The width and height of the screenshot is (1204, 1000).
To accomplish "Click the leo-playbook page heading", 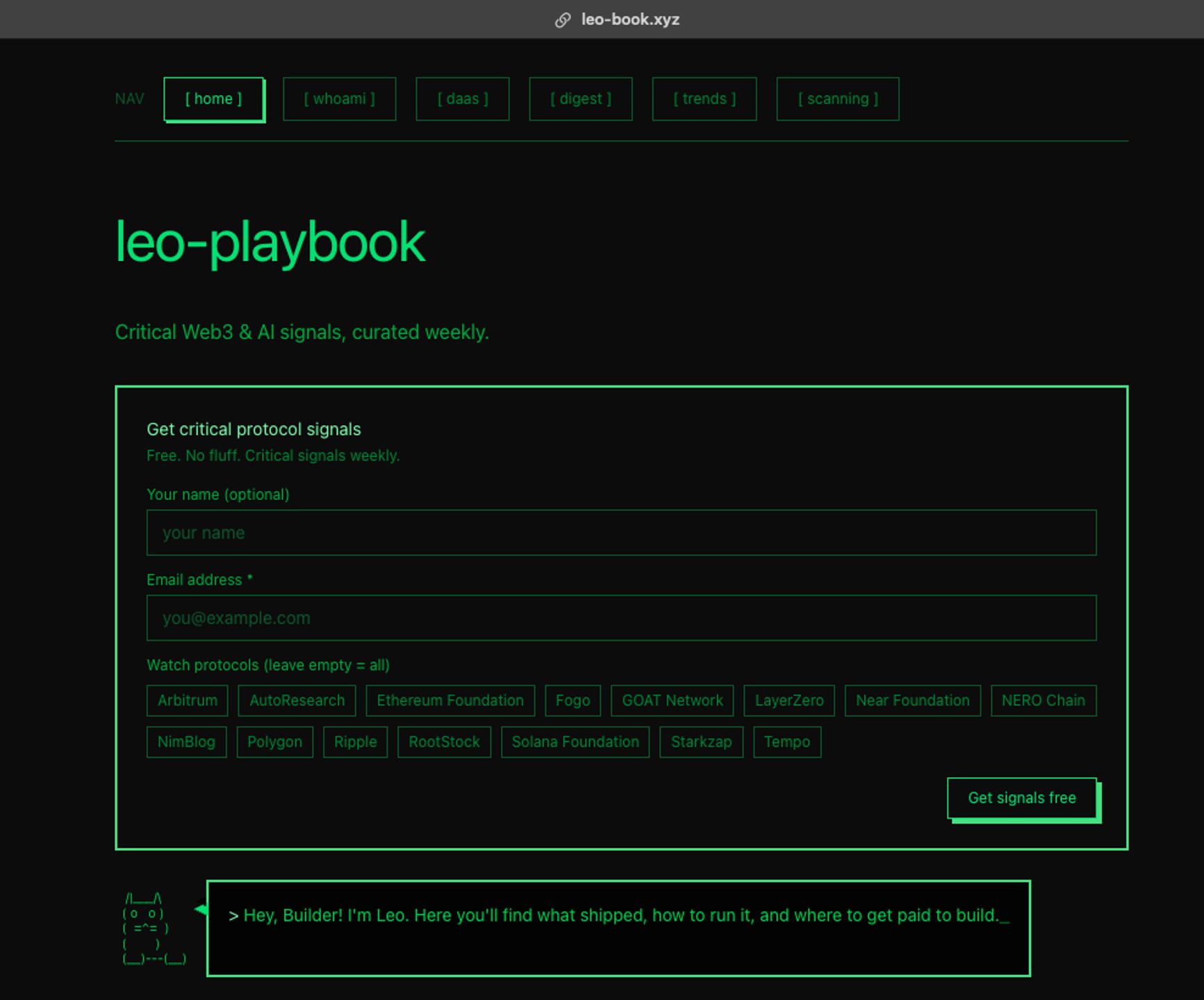I will pos(270,243).
